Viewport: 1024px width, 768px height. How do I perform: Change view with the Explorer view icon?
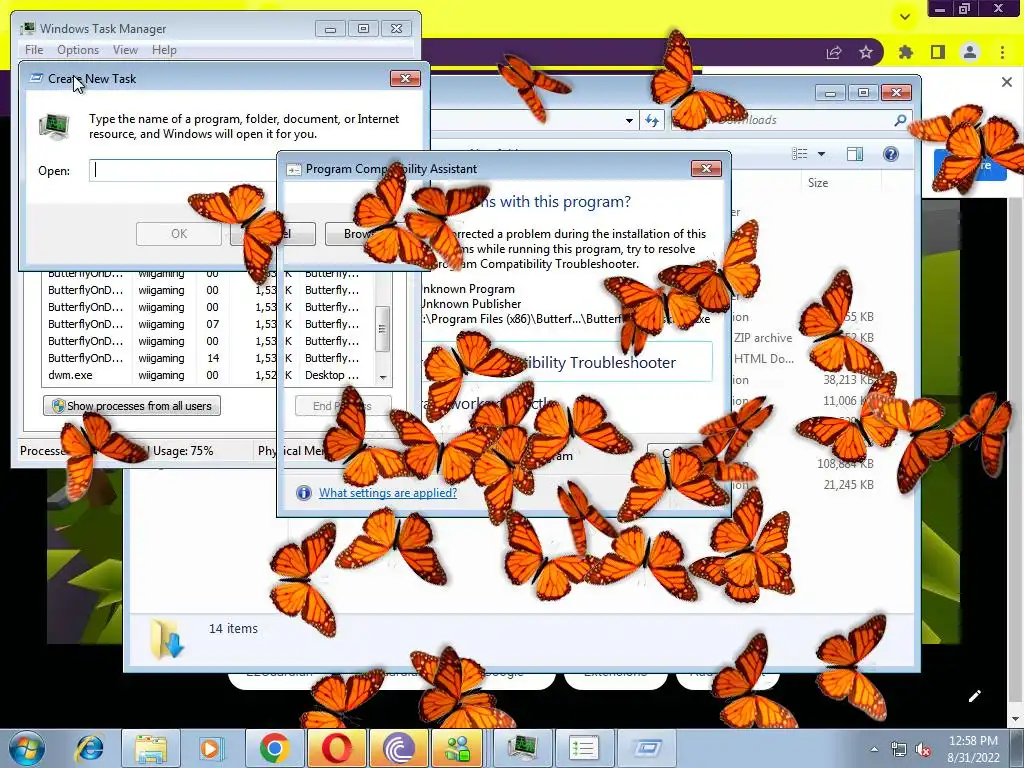pos(800,154)
